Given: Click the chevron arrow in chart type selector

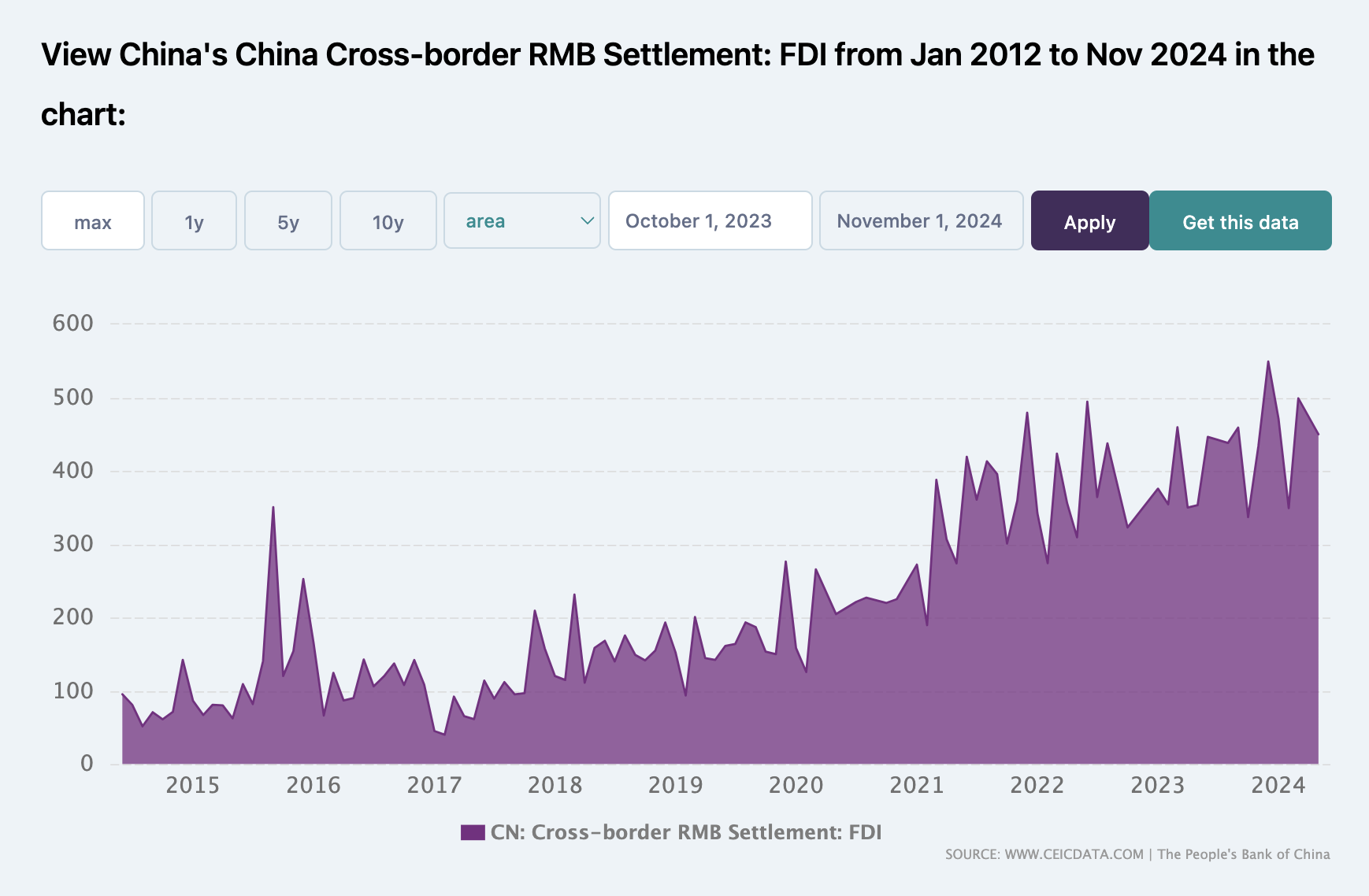Looking at the screenshot, I should point(587,221).
